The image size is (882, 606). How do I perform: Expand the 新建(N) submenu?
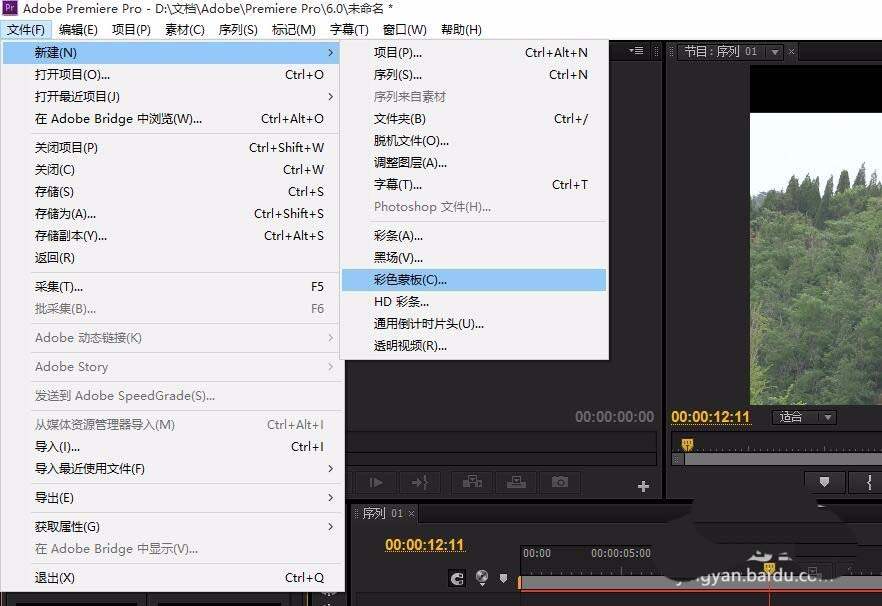point(171,52)
